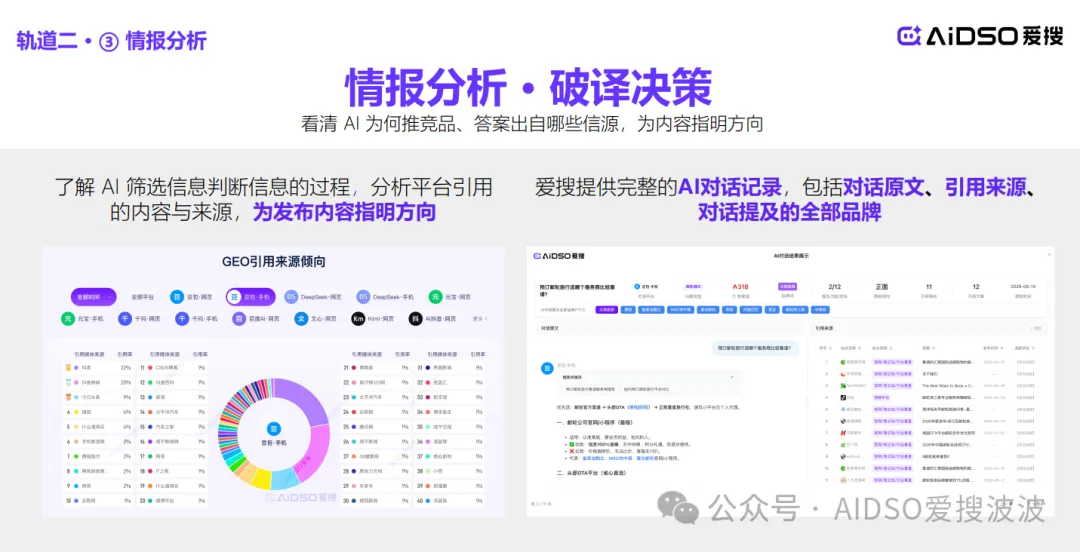Select the highlighted 豆包·手机 platform tab

(251, 297)
